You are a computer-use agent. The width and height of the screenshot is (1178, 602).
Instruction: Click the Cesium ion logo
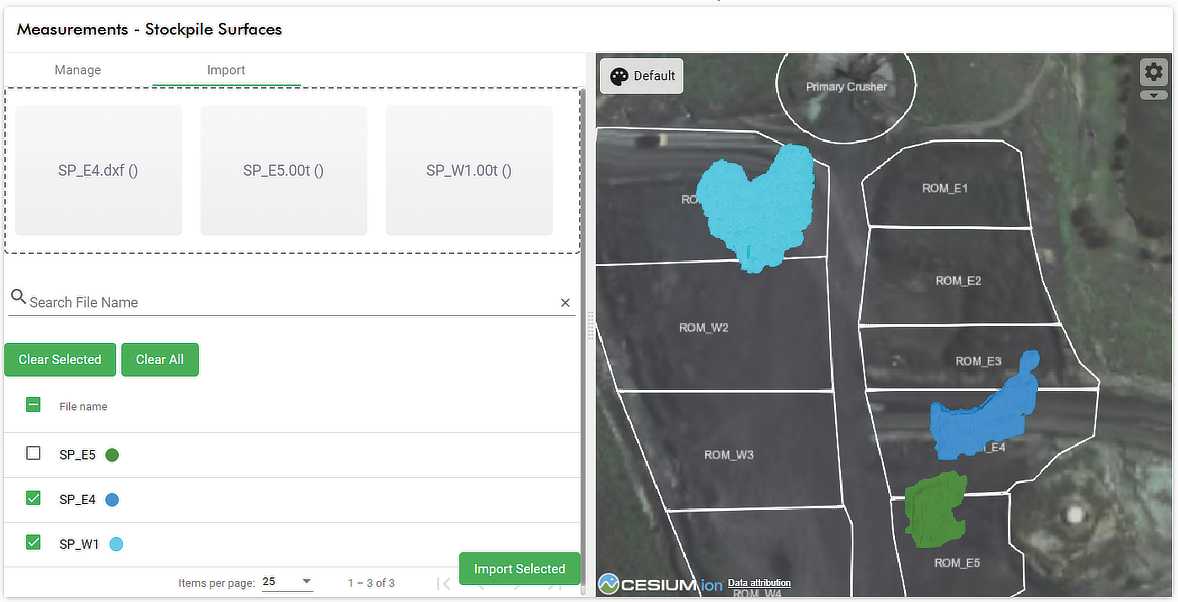[x=660, y=584]
